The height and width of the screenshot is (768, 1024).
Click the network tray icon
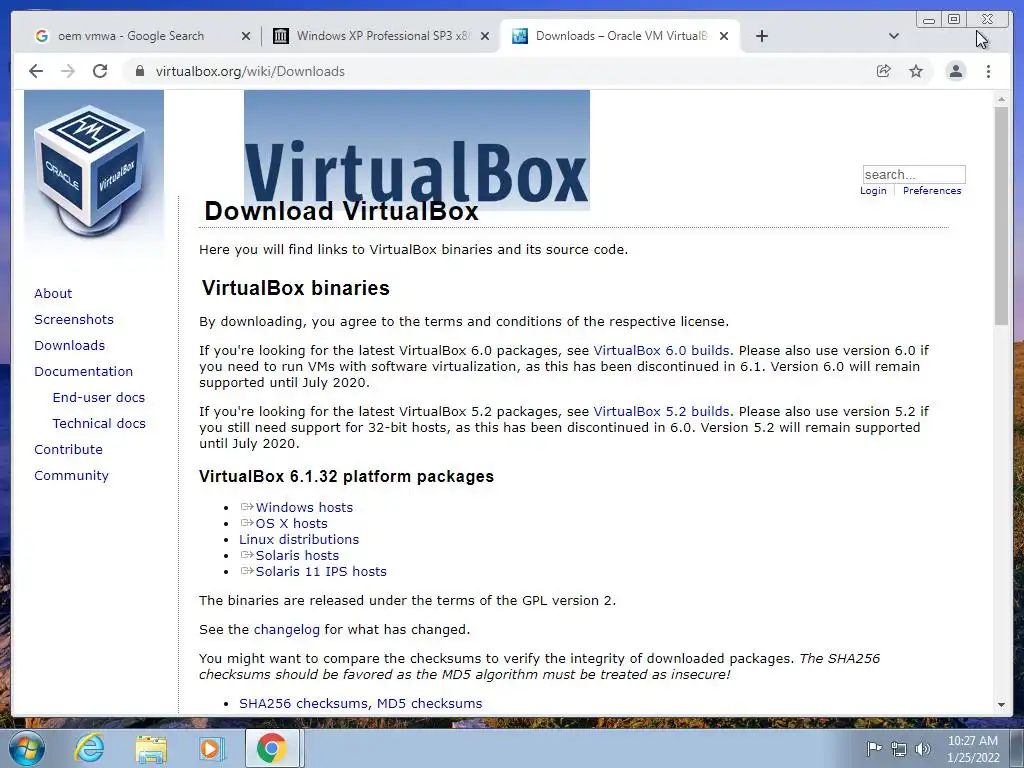pyautogui.click(x=899, y=749)
